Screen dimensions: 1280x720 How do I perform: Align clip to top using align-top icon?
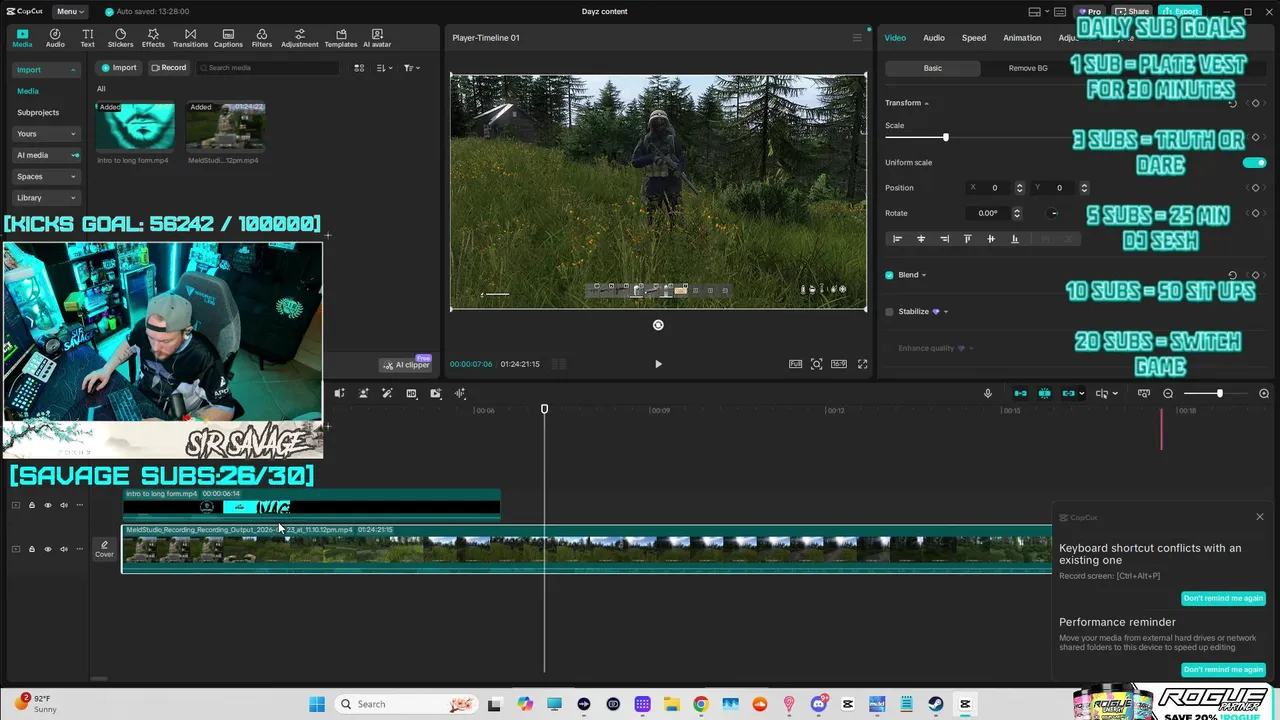(967, 239)
